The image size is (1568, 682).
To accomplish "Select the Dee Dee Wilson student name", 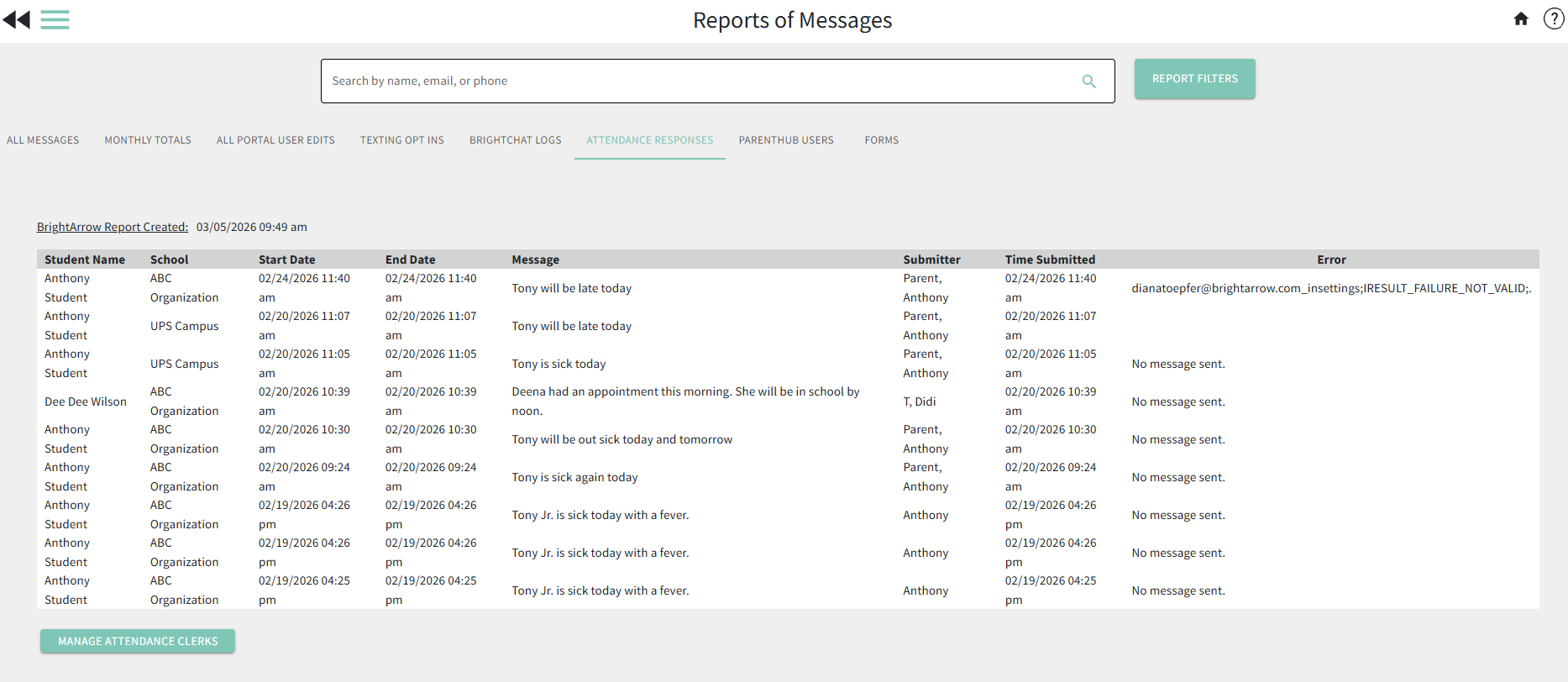I will point(86,401).
